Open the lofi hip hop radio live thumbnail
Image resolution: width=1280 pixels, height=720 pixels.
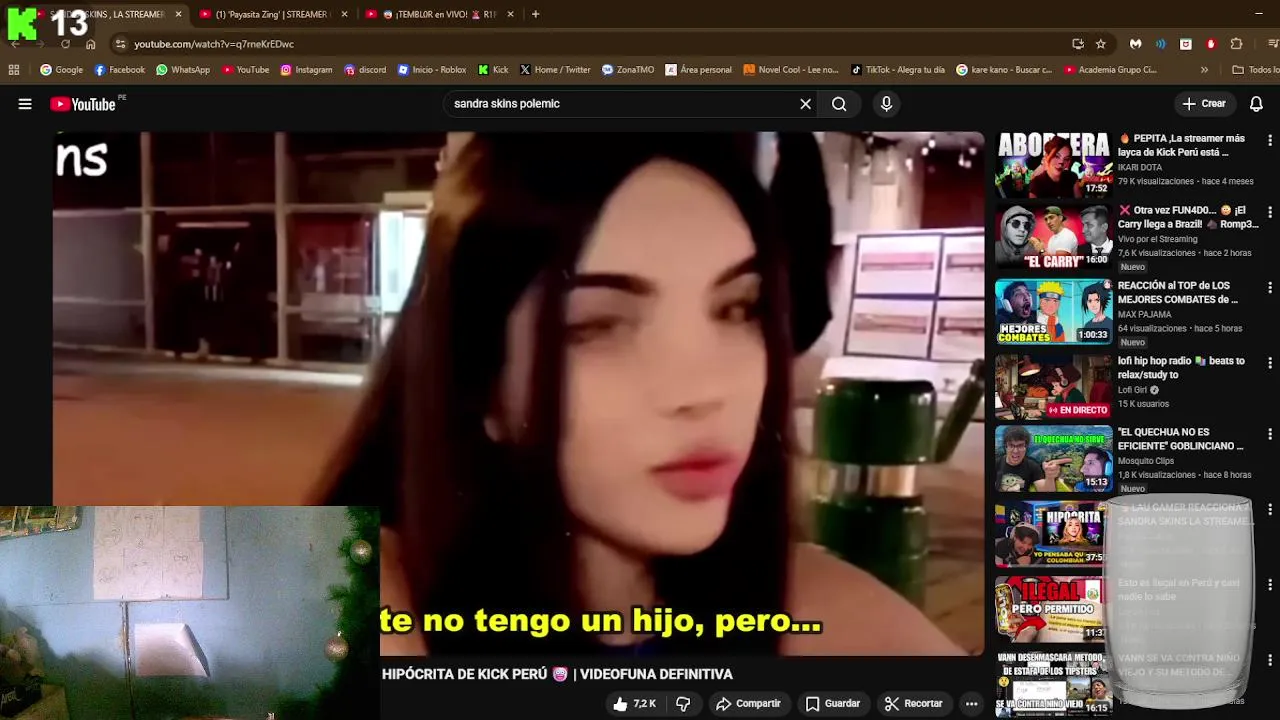pyautogui.click(x=1053, y=386)
